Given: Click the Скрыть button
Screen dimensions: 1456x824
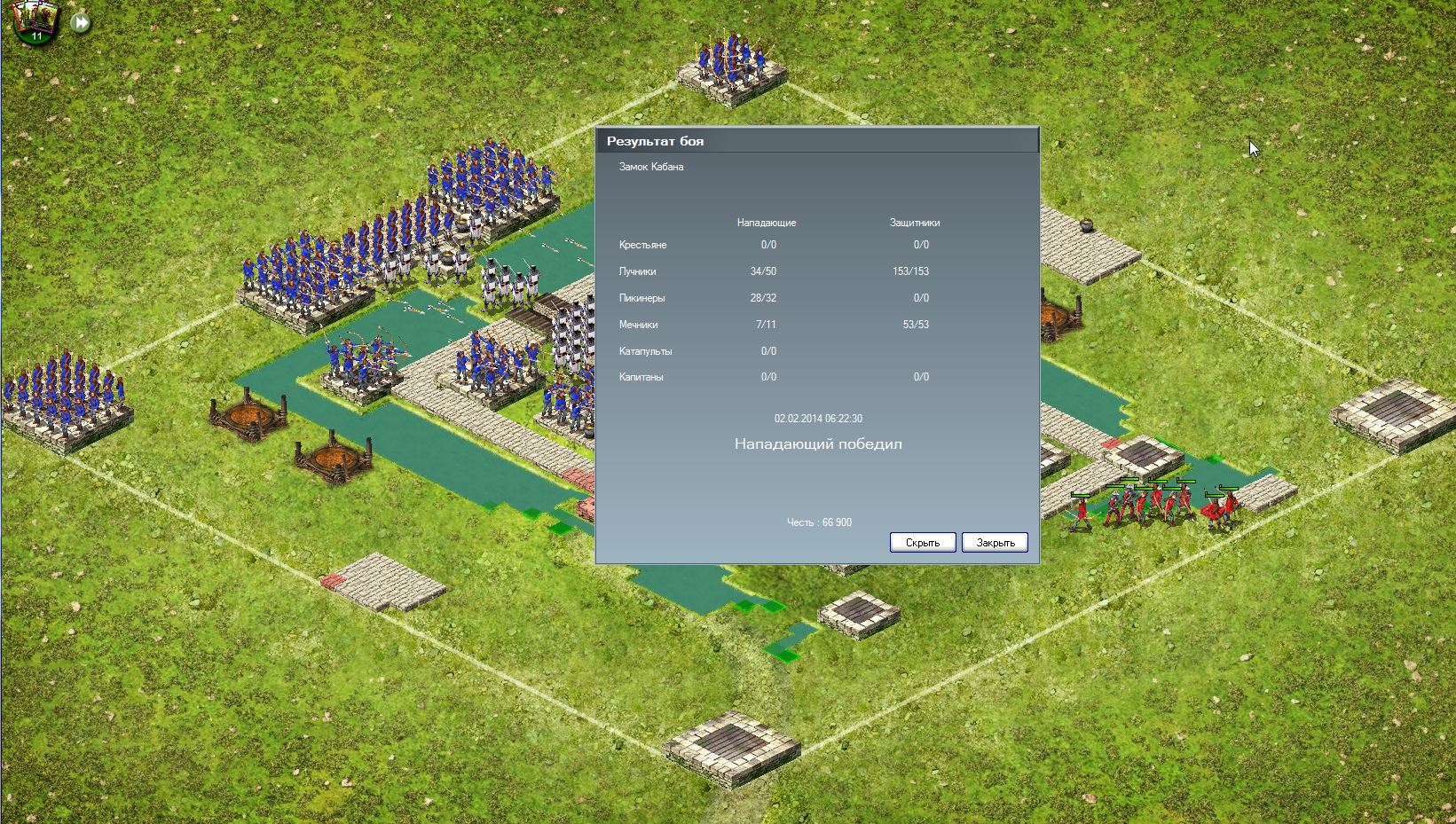Looking at the screenshot, I should [923, 542].
